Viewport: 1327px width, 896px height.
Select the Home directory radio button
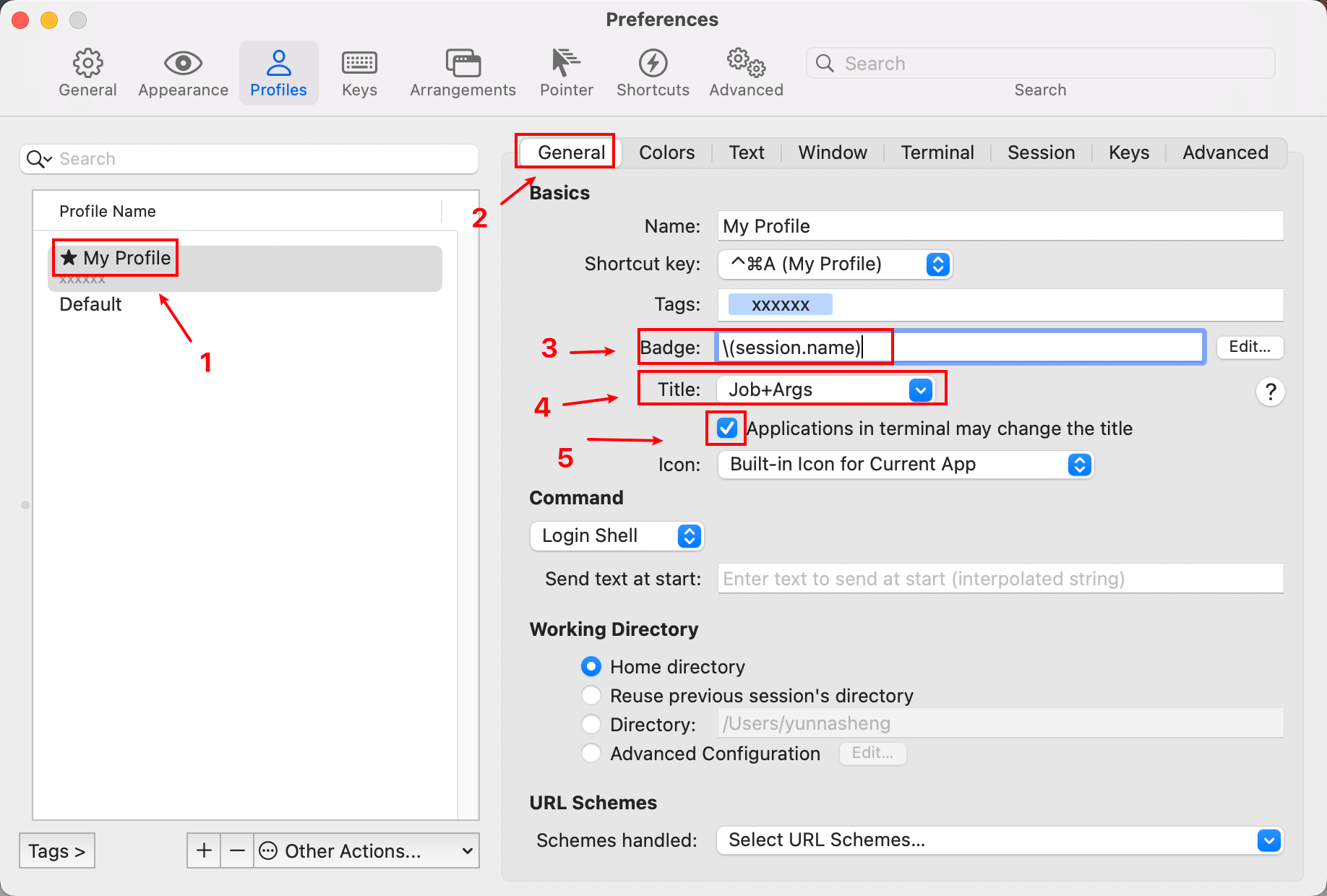point(591,666)
